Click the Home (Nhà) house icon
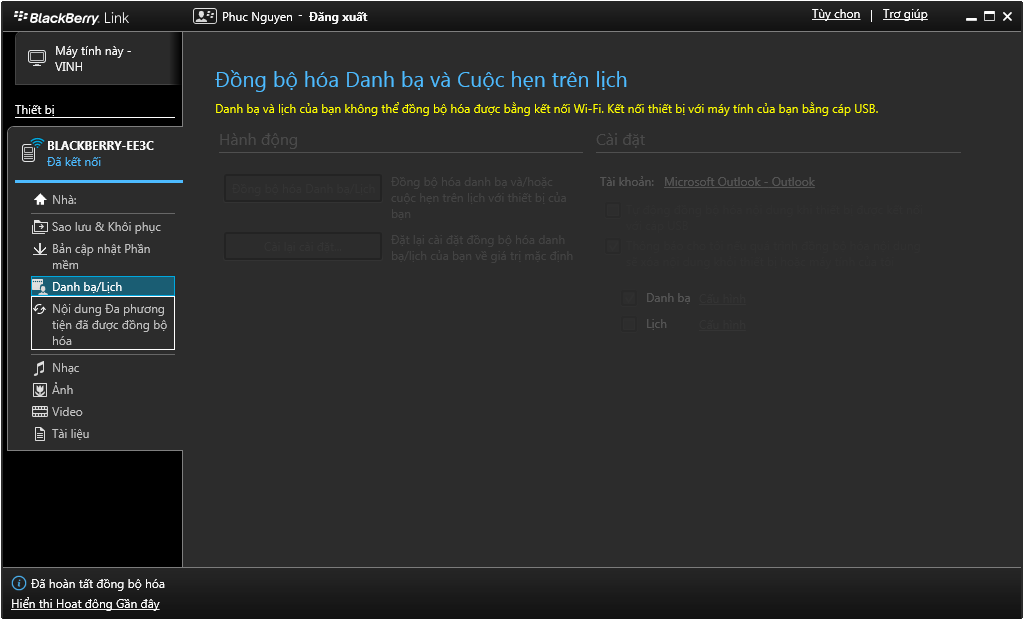The height and width of the screenshot is (620, 1024). pos(40,200)
